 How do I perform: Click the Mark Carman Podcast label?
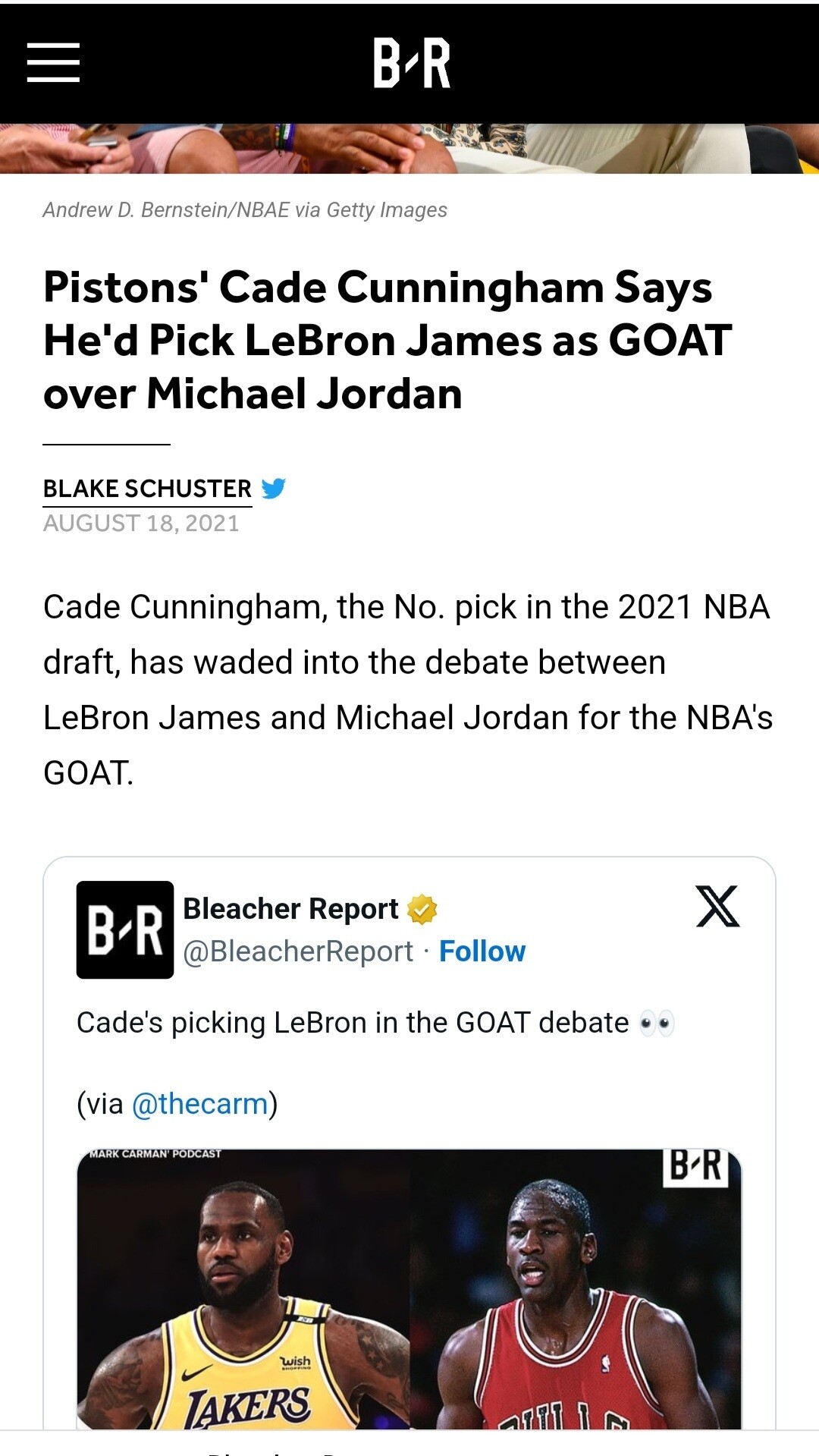pos(155,1154)
